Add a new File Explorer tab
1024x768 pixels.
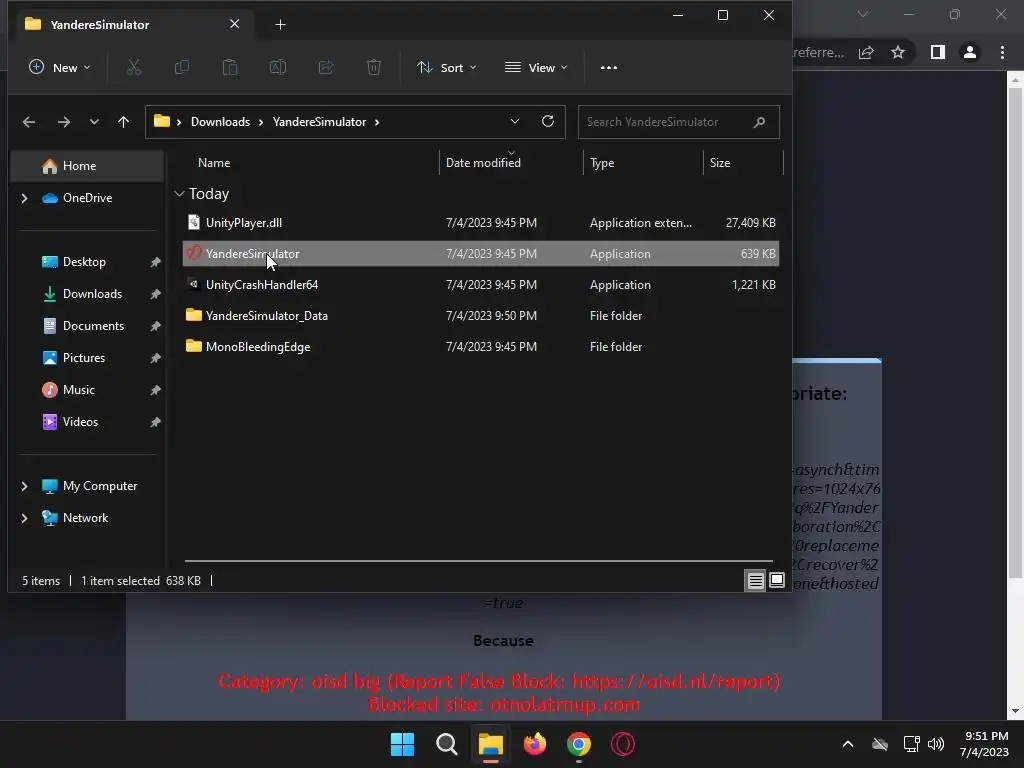(280, 25)
